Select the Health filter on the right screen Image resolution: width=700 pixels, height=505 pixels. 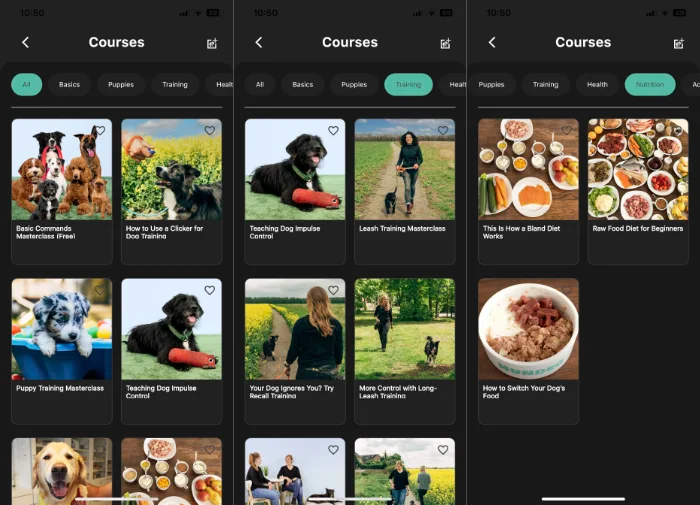click(597, 84)
